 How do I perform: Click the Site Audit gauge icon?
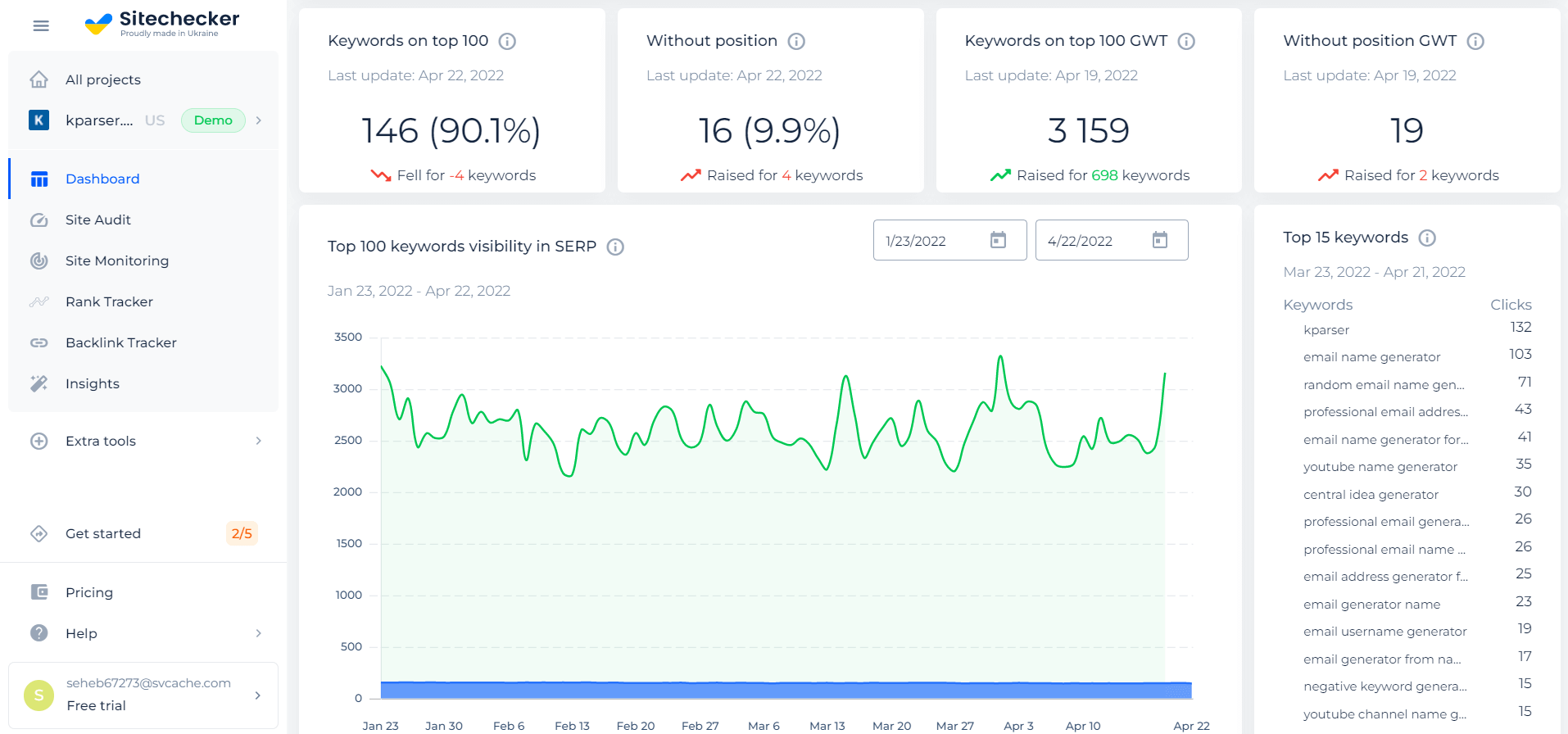[x=39, y=220]
